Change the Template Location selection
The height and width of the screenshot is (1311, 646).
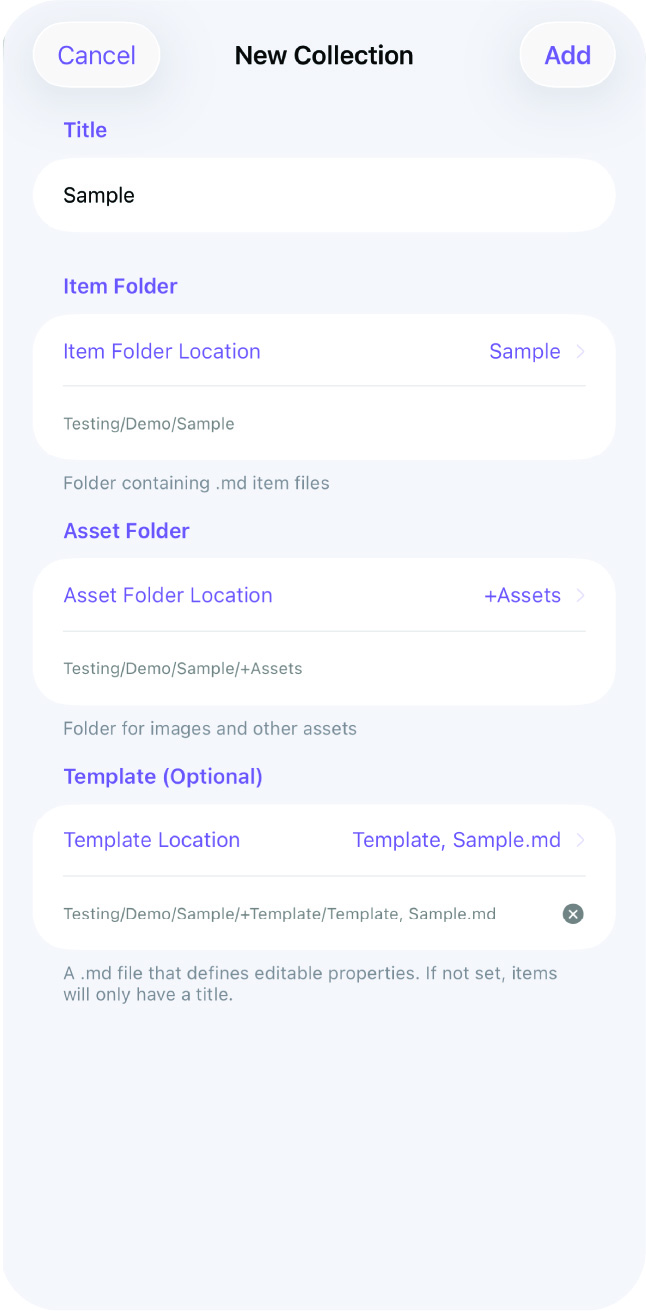(x=151, y=840)
